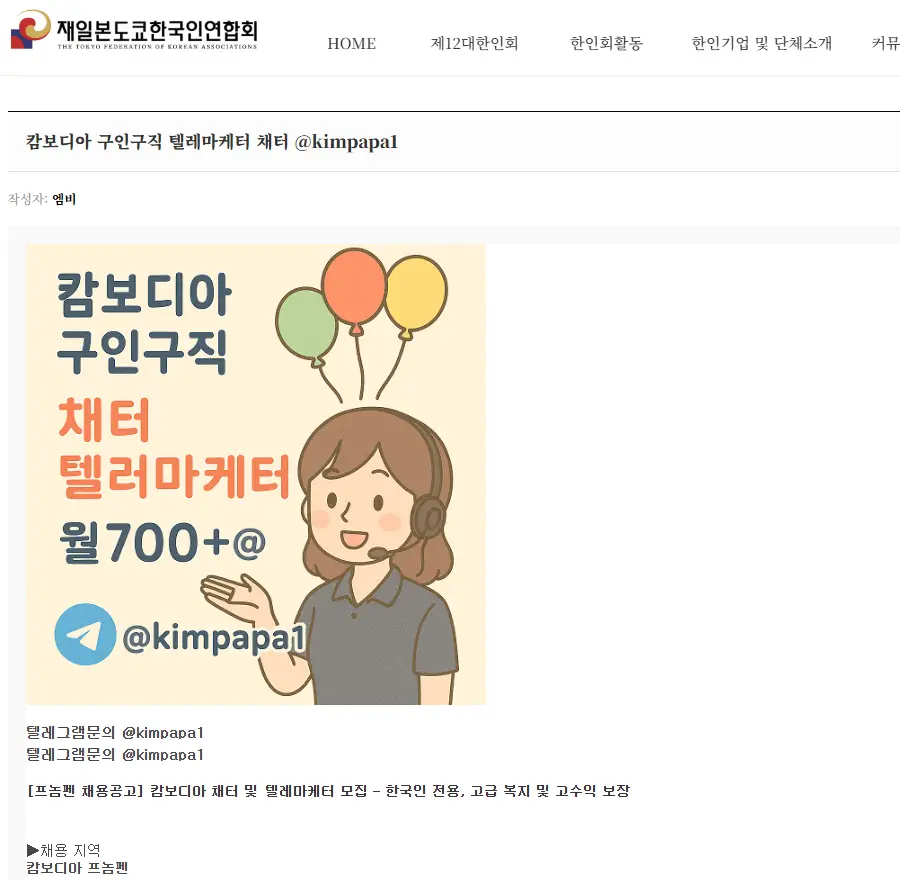Open 한인기업 및 단체소개 menu
900x880 pixels.
point(761,44)
